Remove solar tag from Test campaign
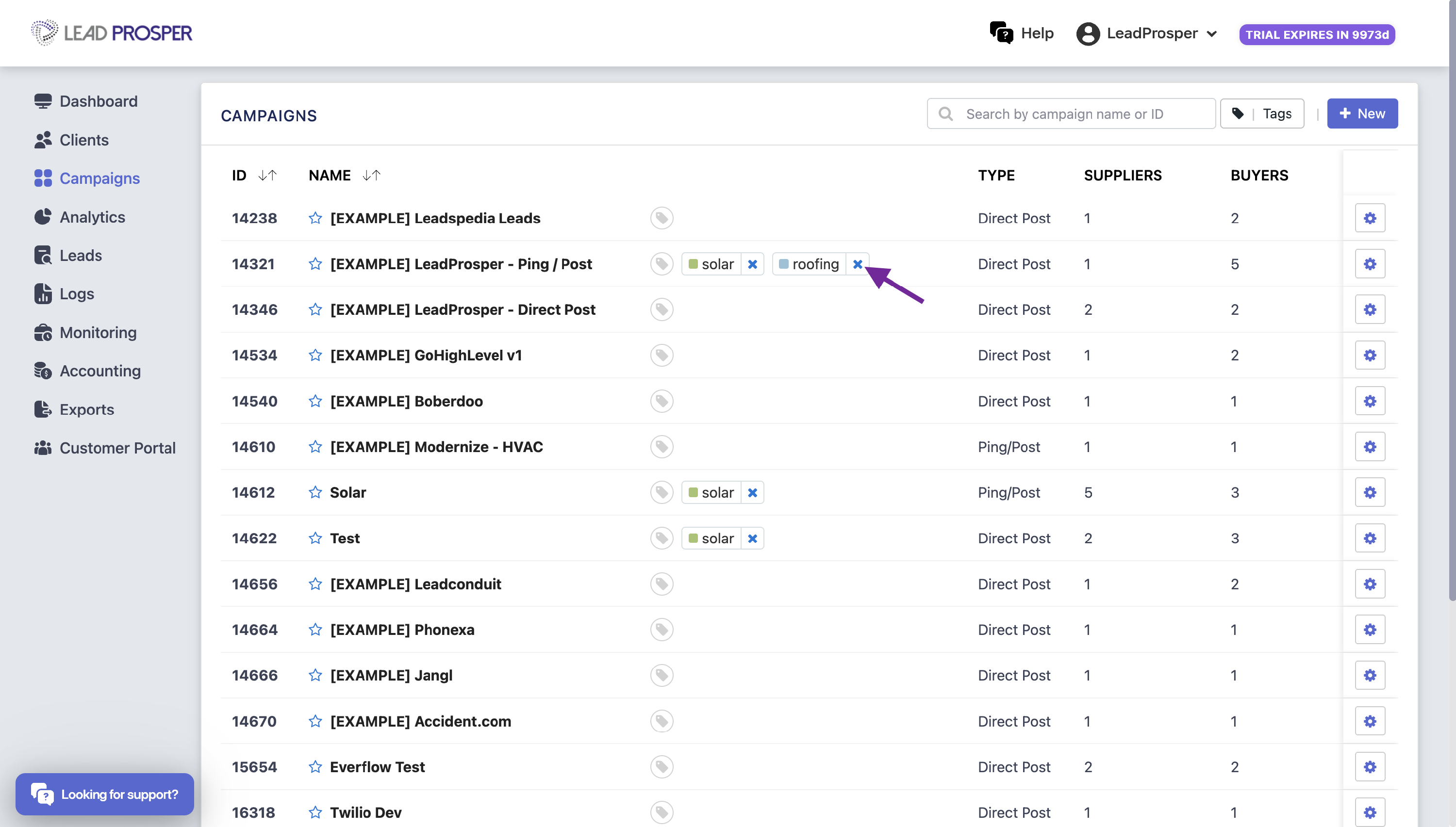This screenshot has width=1456, height=827. [x=752, y=538]
